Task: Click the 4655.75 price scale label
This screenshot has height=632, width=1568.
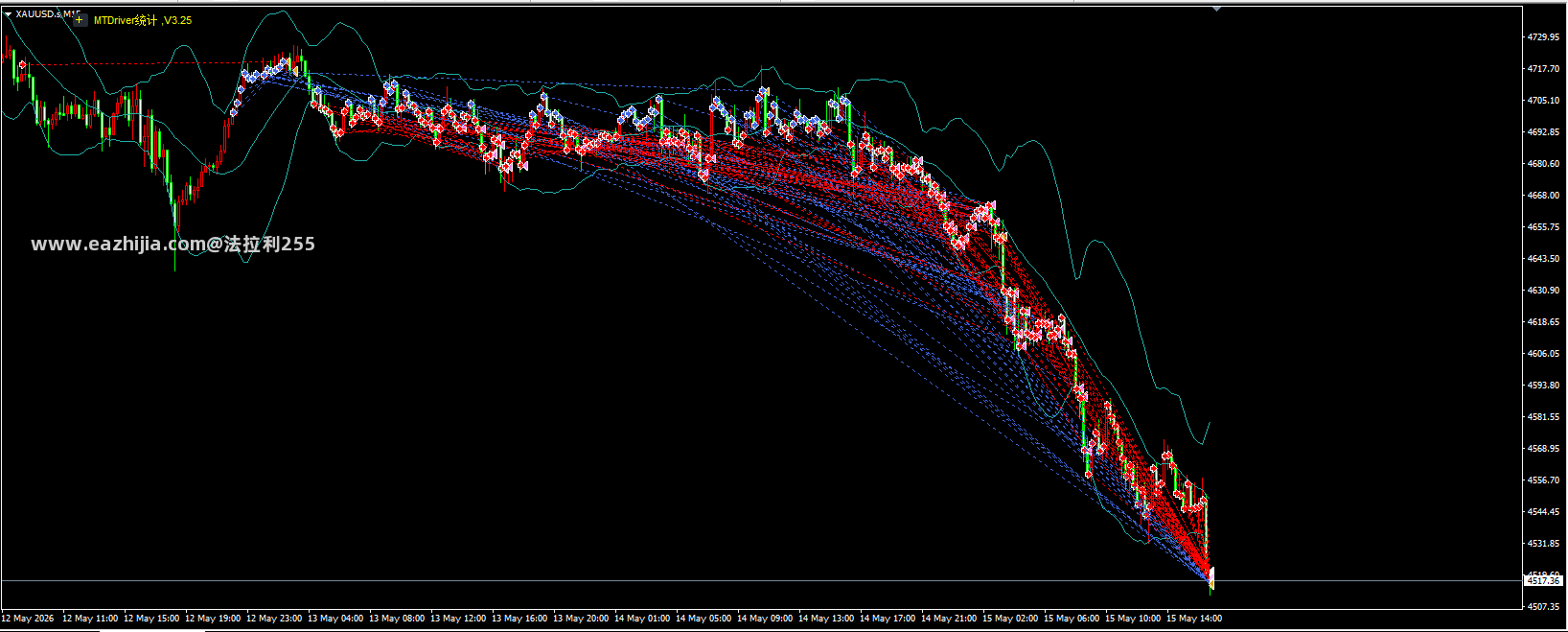Action: coord(1543,226)
